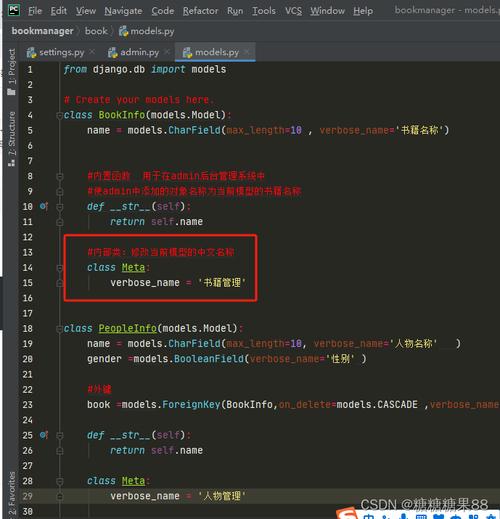Click 'ForeignKey' on line 23
Screen dimensions: 500x519
[191, 405]
